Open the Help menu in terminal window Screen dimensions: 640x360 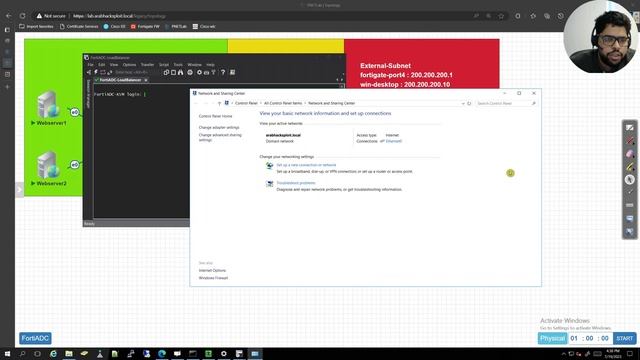[x=210, y=64]
